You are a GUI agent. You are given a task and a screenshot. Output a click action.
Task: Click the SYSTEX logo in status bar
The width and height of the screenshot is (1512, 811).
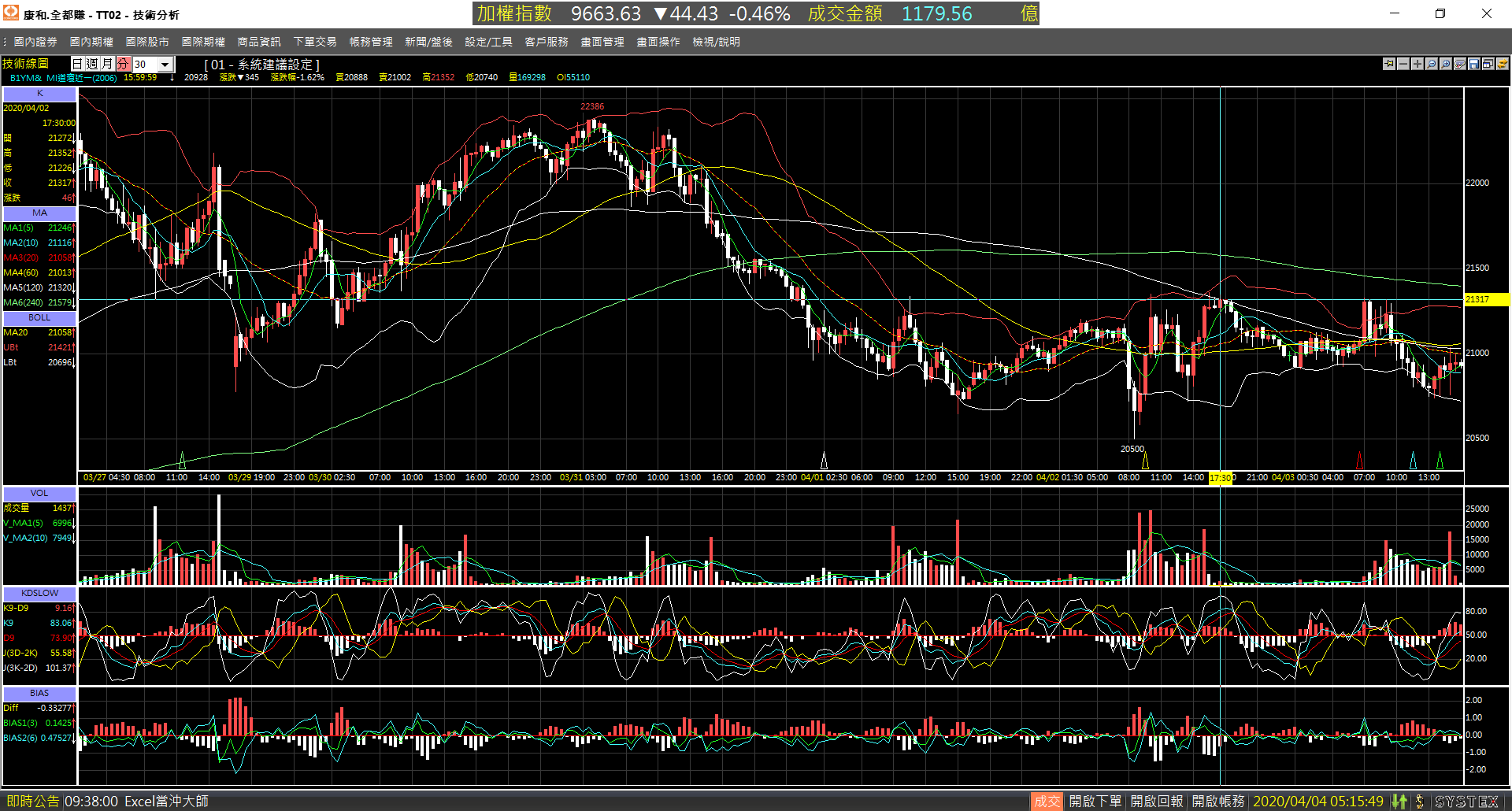point(1467,802)
